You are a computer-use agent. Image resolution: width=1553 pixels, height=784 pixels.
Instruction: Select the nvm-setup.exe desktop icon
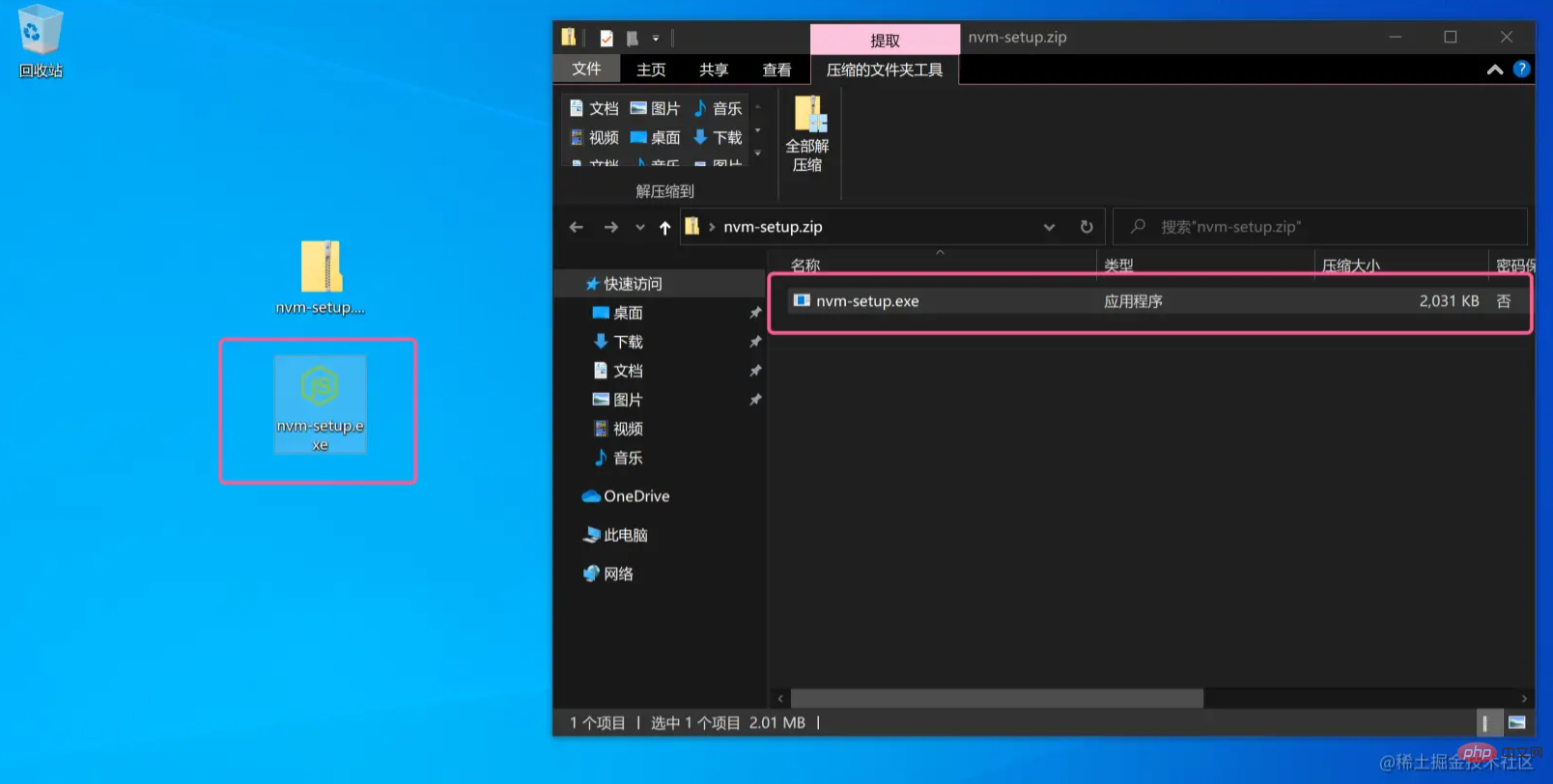320,406
